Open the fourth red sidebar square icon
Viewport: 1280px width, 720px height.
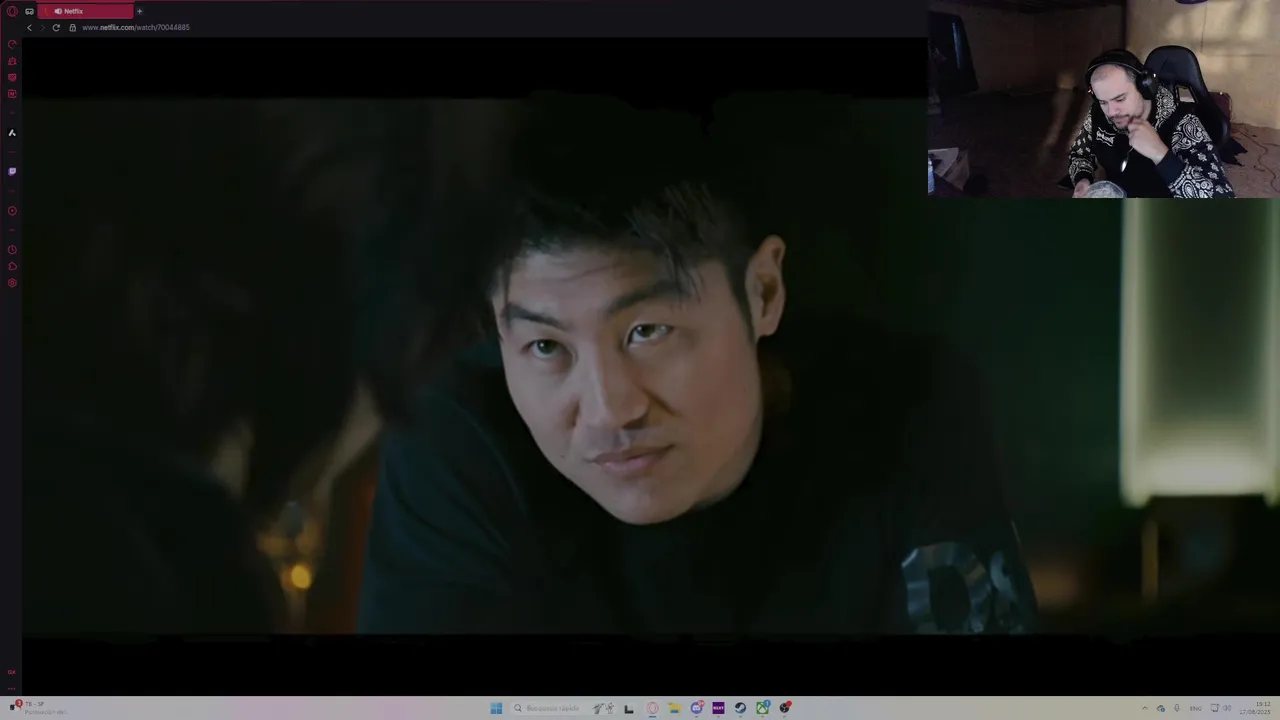coord(12,94)
